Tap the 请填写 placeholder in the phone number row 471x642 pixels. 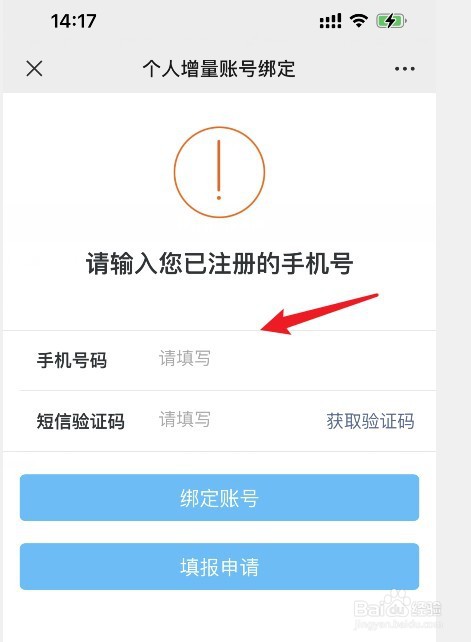coord(184,358)
